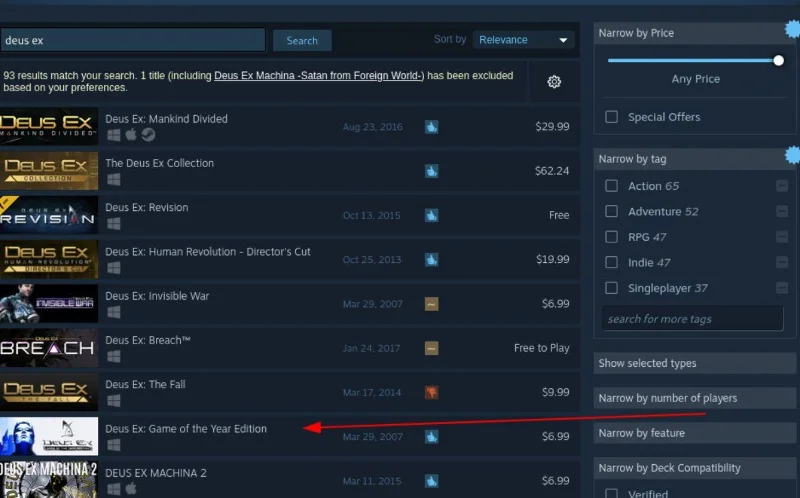The height and width of the screenshot is (498, 800).
Task: Exclude the Indie tag with minus icon
Action: (782, 262)
